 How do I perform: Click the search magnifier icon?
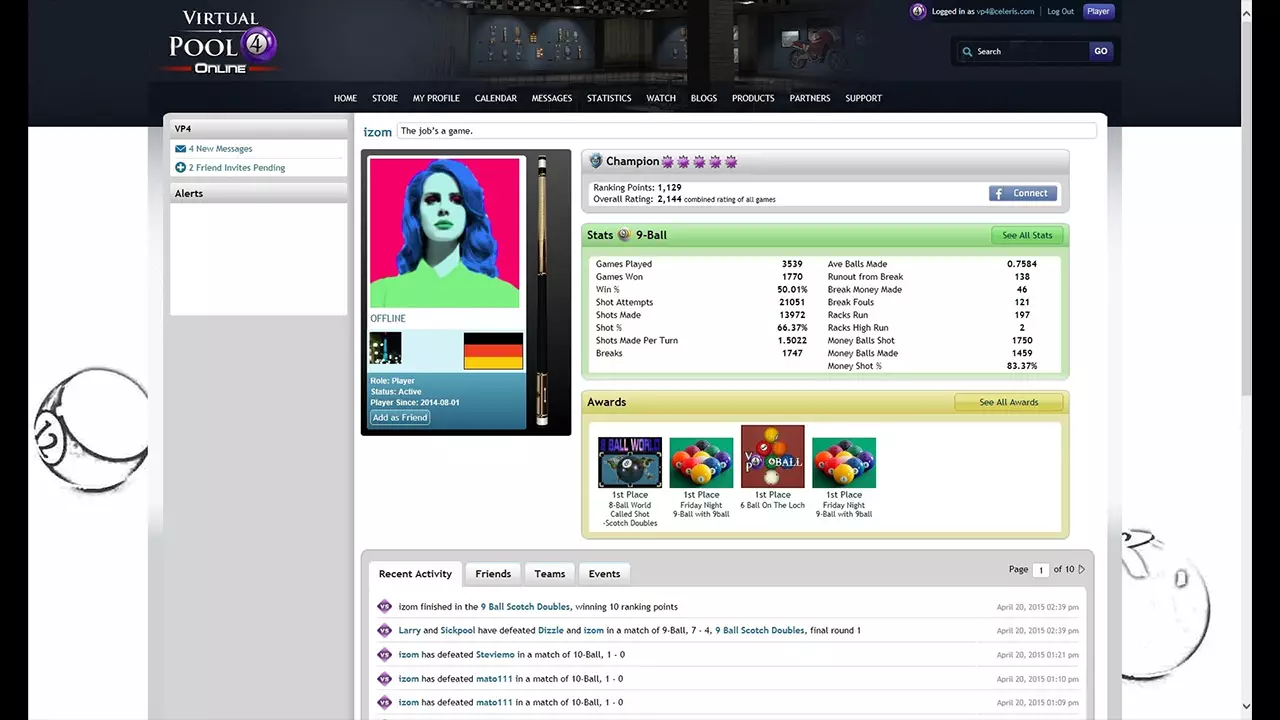(x=967, y=52)
